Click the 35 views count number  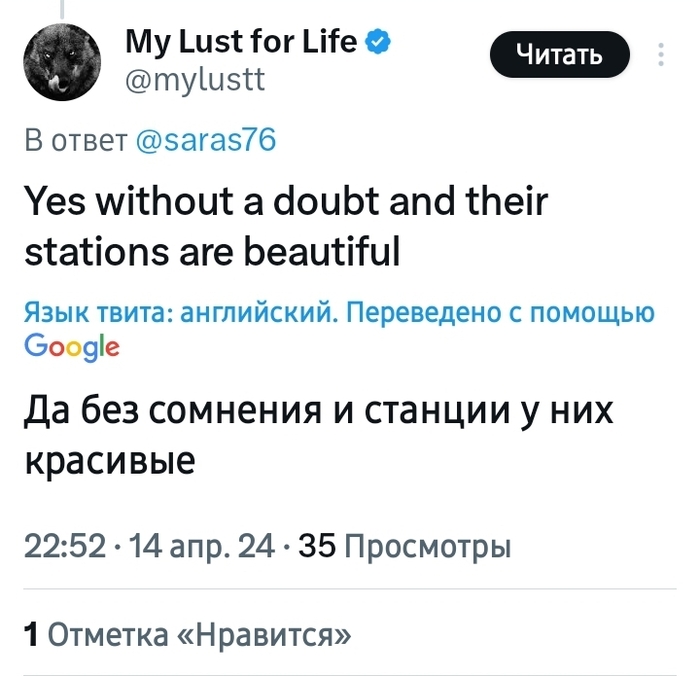pyautogui.click(x=316, y=546)
